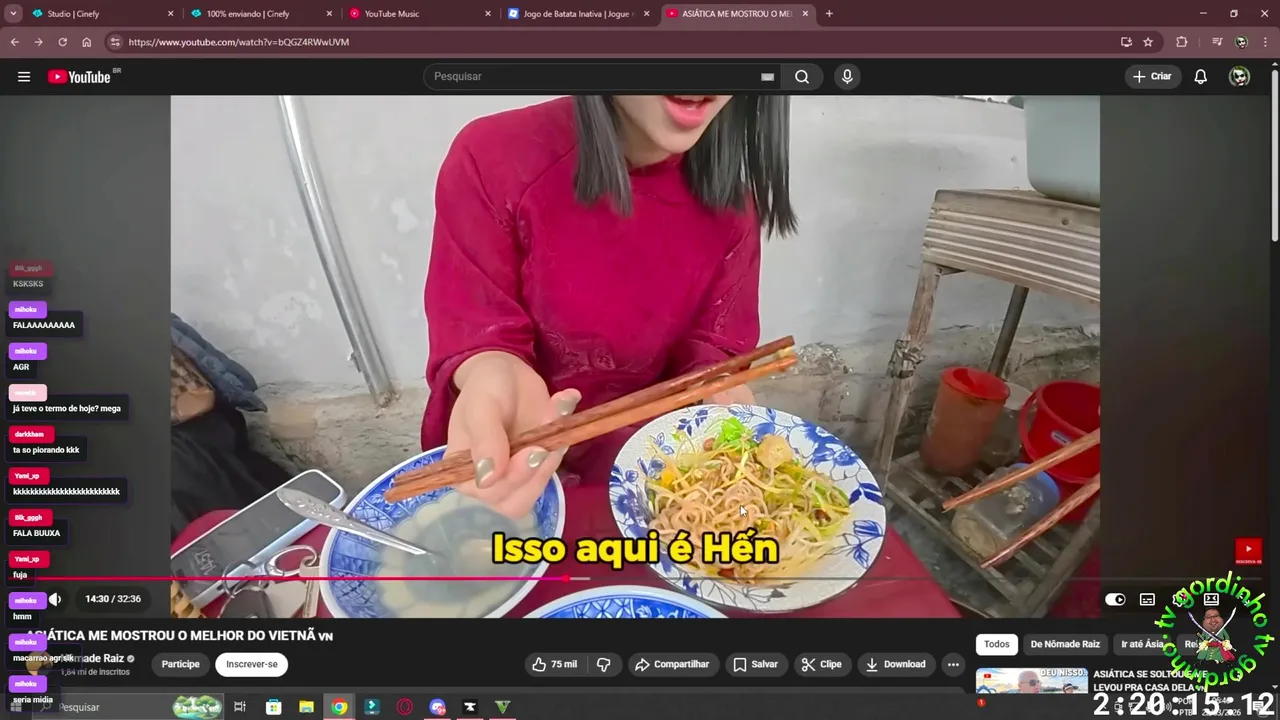This screenshot has width=1280, height=720.
Task: Select the Todos filter chip
Action: [997, 645]
